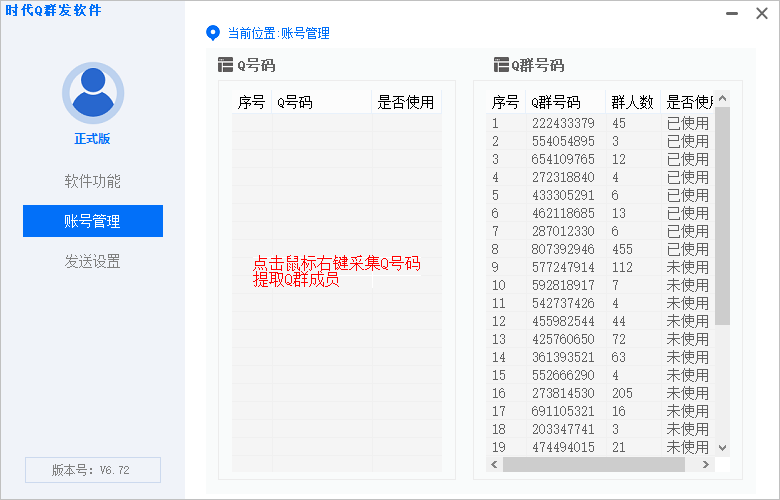
Task: Click the vertical scrollbar thumb in group list
Action: 723,215
